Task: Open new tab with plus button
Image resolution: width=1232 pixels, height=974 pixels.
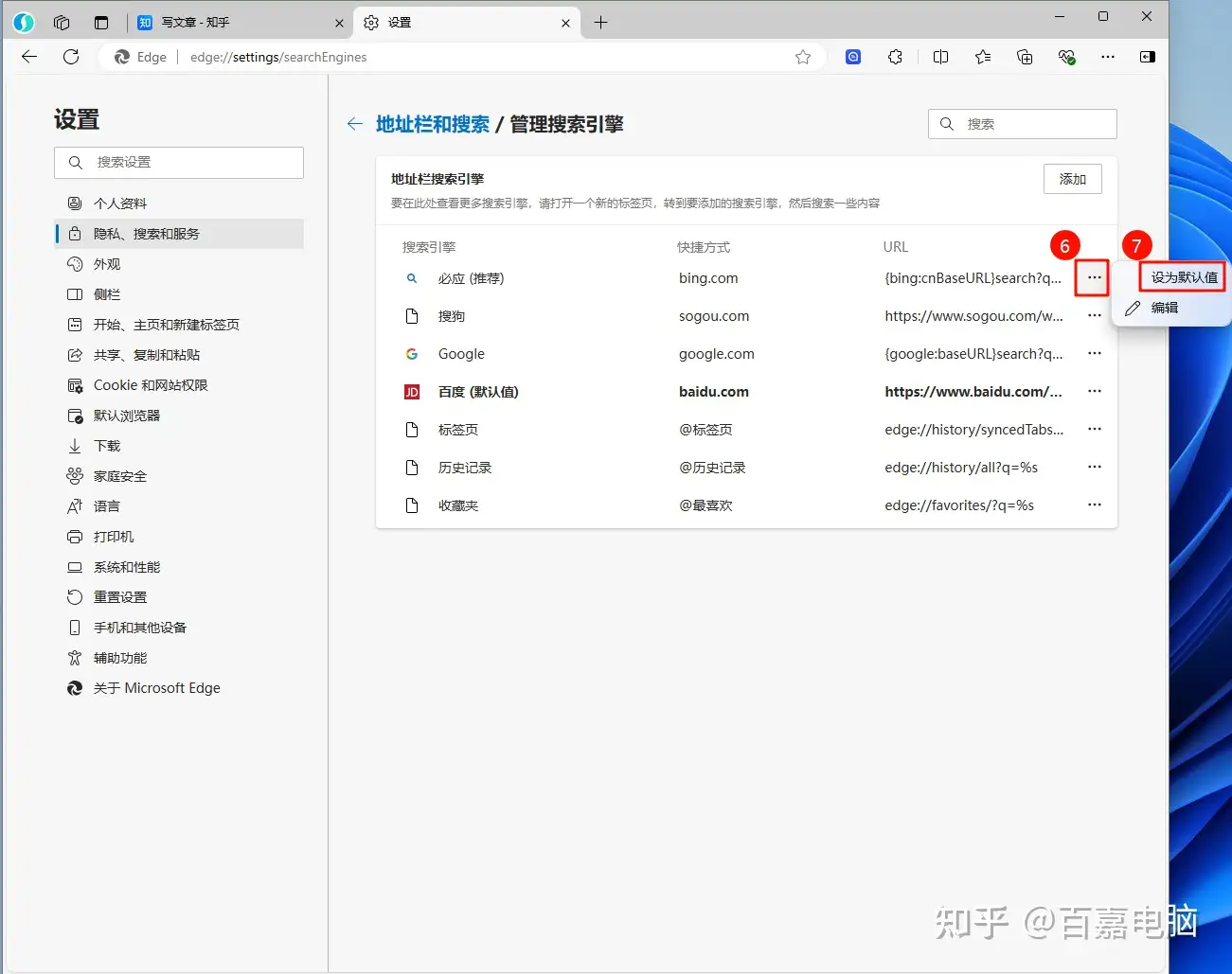Action: coord(600,22)
